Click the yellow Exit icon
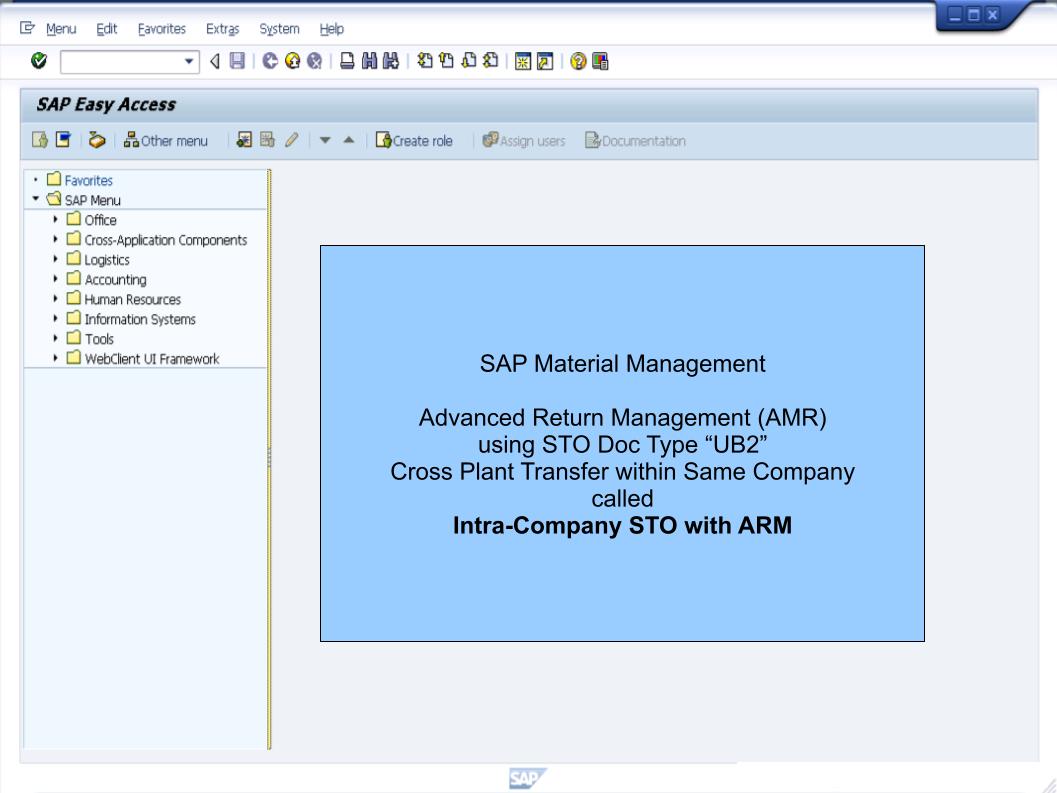Image resolution: width=1057 pixels, height=793 pixels. [x=293, y=61]
